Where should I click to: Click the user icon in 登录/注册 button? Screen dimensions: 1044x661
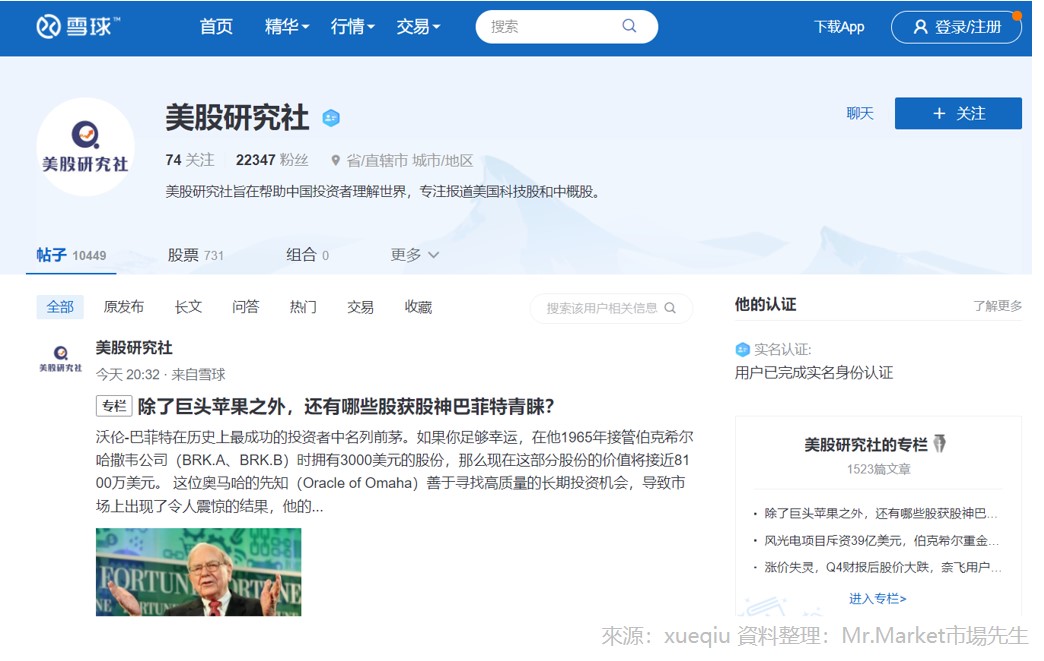tap(920, 27)
